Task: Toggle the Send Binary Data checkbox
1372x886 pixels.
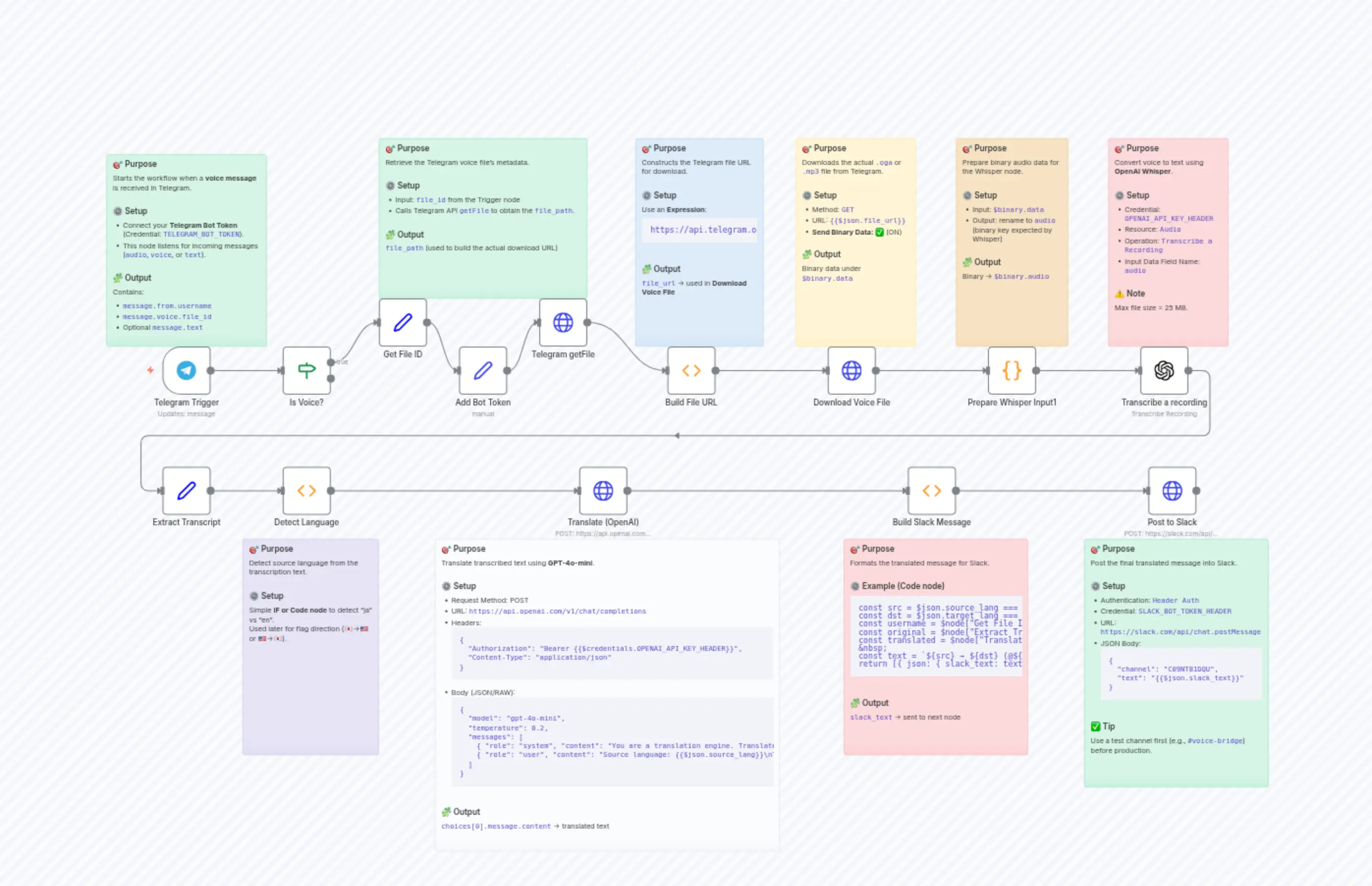Action: point(880,233)
